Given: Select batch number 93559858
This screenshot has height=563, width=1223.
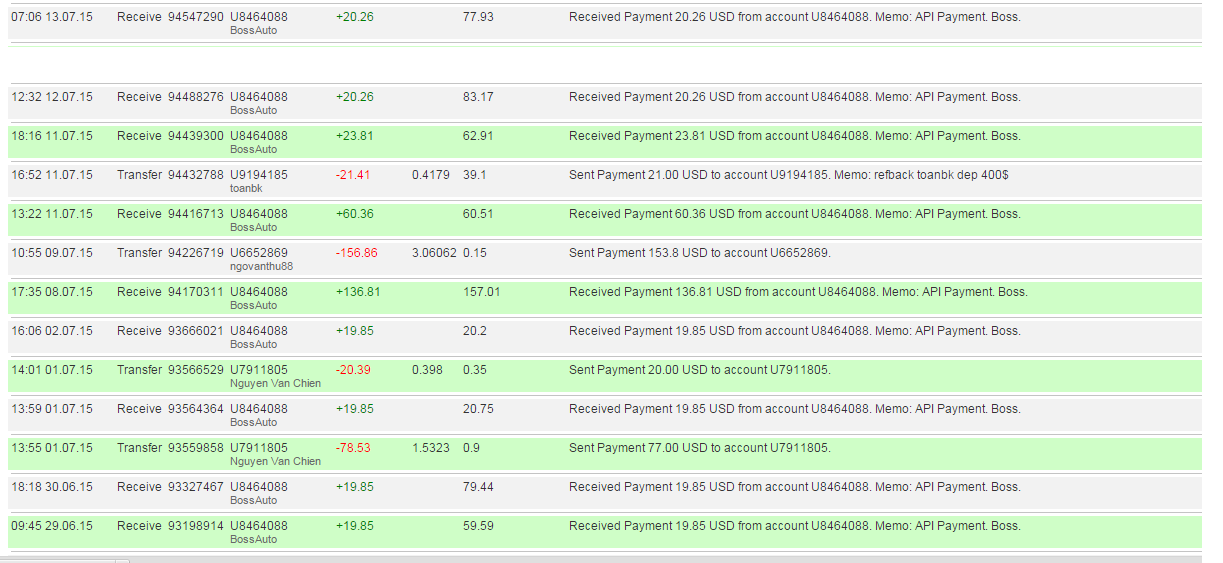Looking at the screenshot, I should coord(196,448).
